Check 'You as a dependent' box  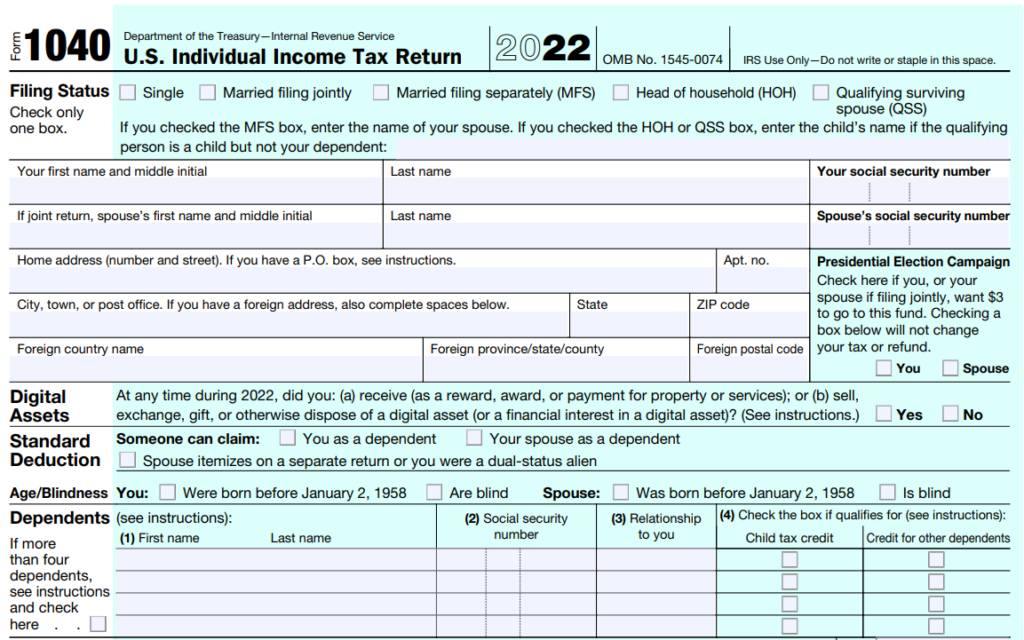point(287,438)
